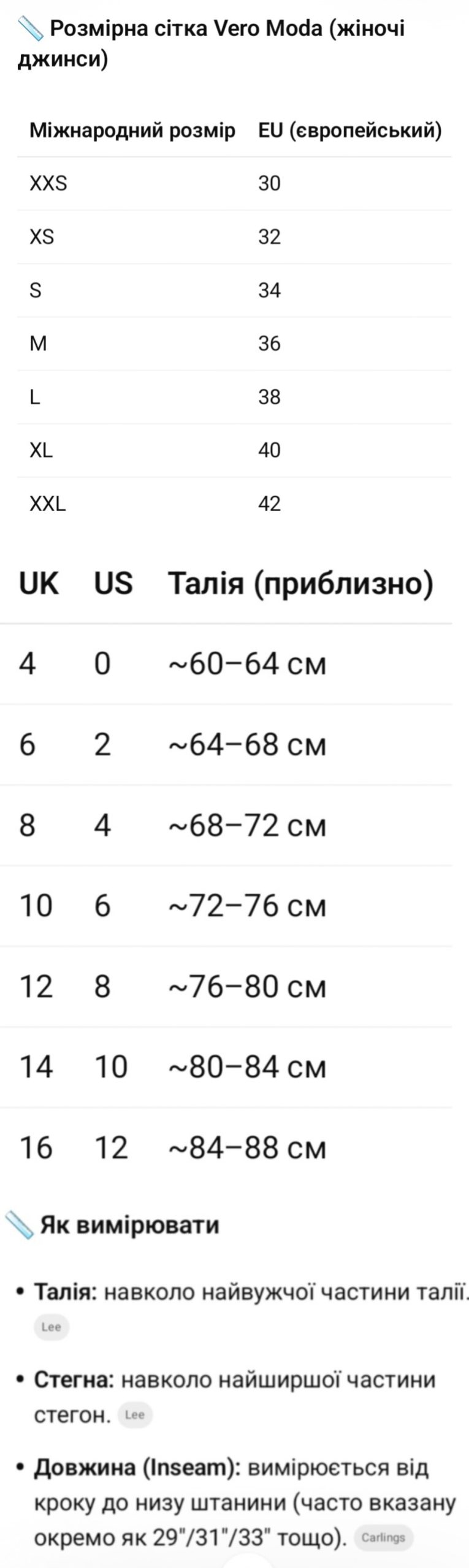Select the XXL size row label
469x1568 pixels.
[x=48, y=503]
